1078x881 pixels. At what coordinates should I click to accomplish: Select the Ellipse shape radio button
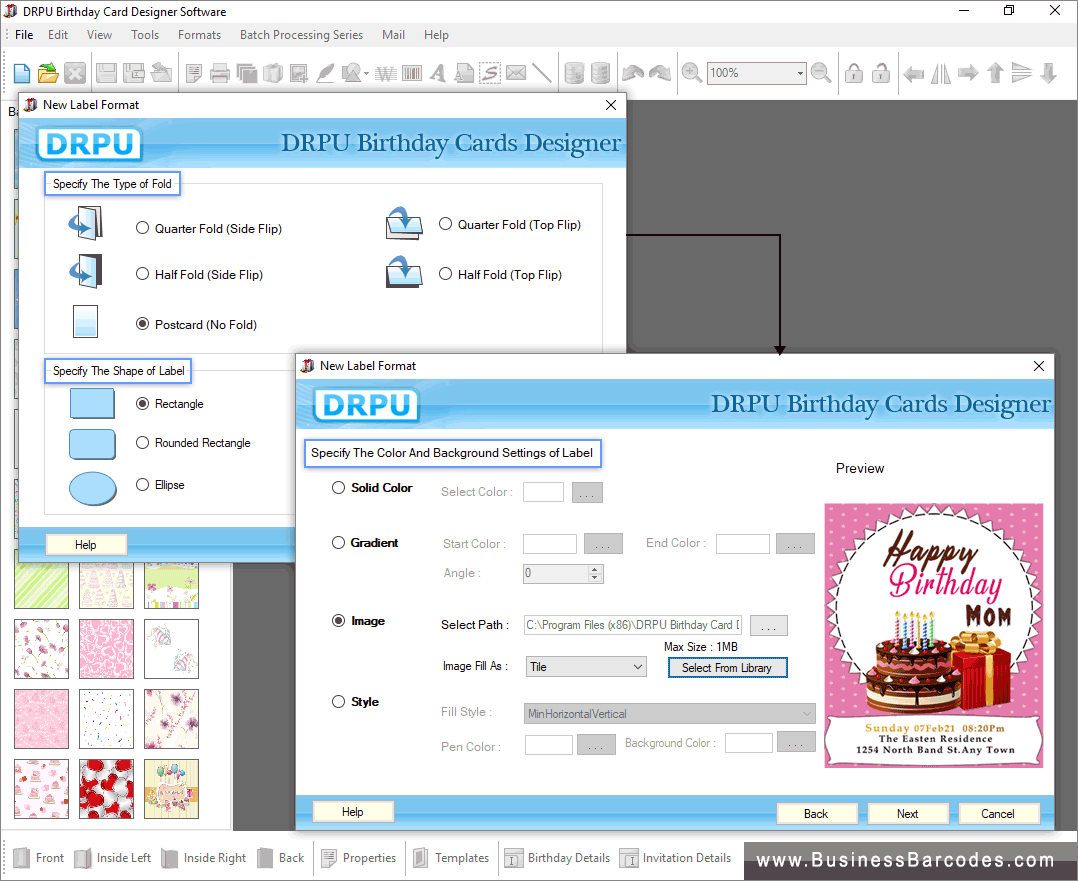point(142,485)
